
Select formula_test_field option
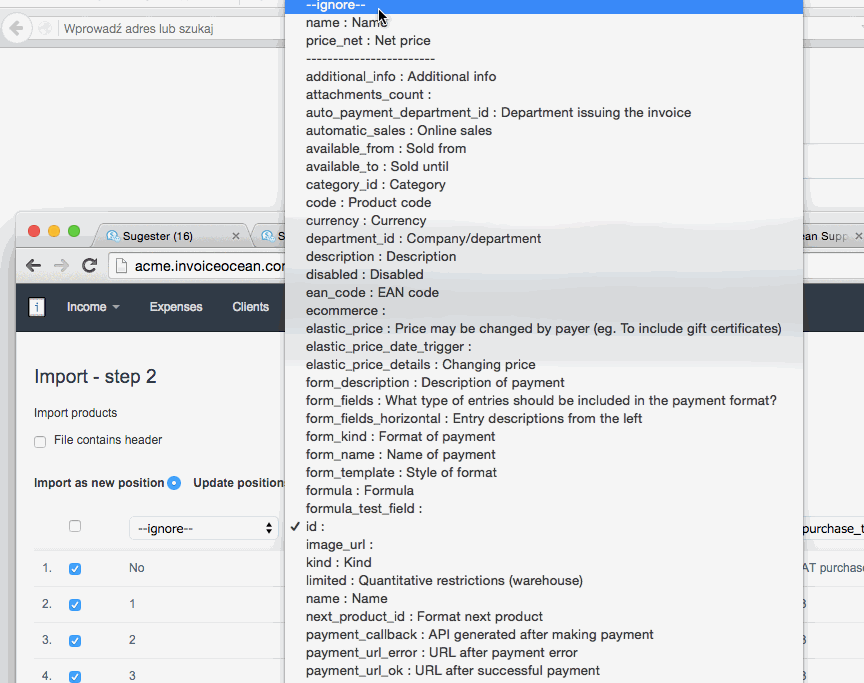click(544, 508)
